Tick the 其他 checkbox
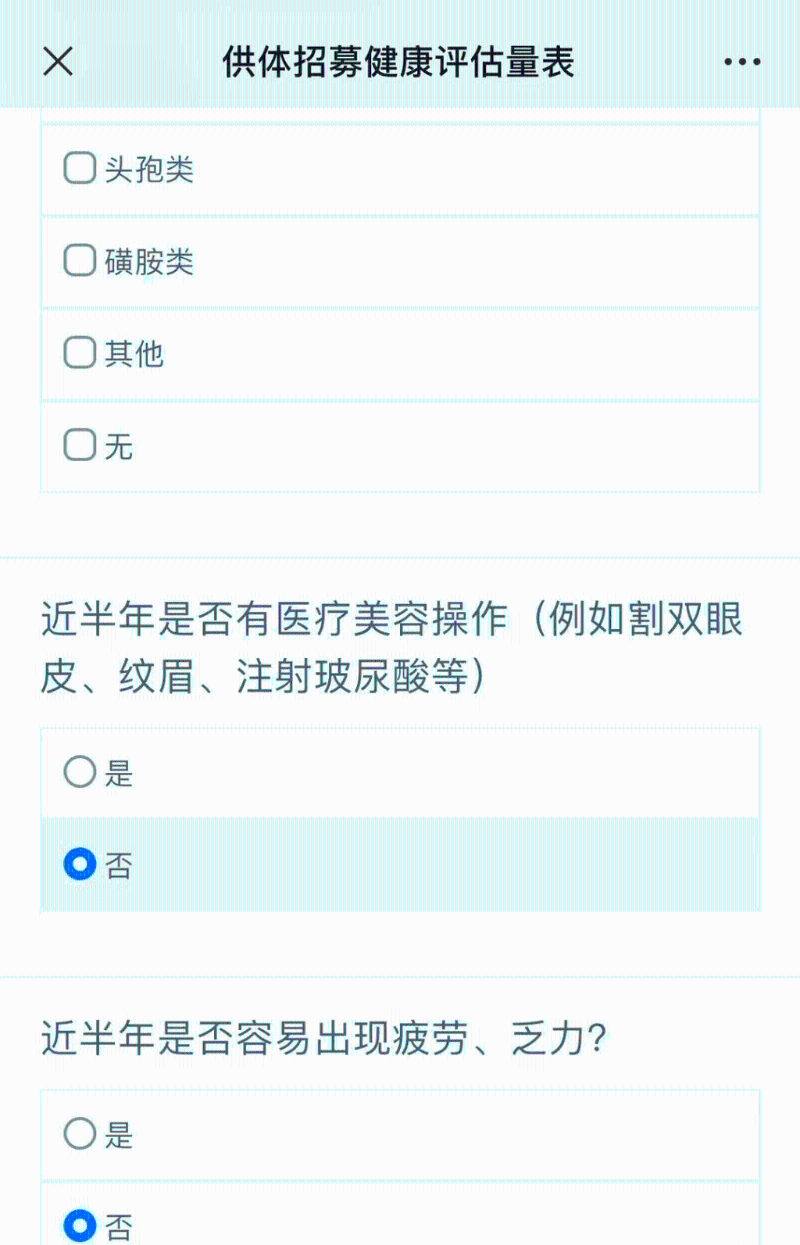This screenshot has height=1245, width=800. (x=78, y=353)
